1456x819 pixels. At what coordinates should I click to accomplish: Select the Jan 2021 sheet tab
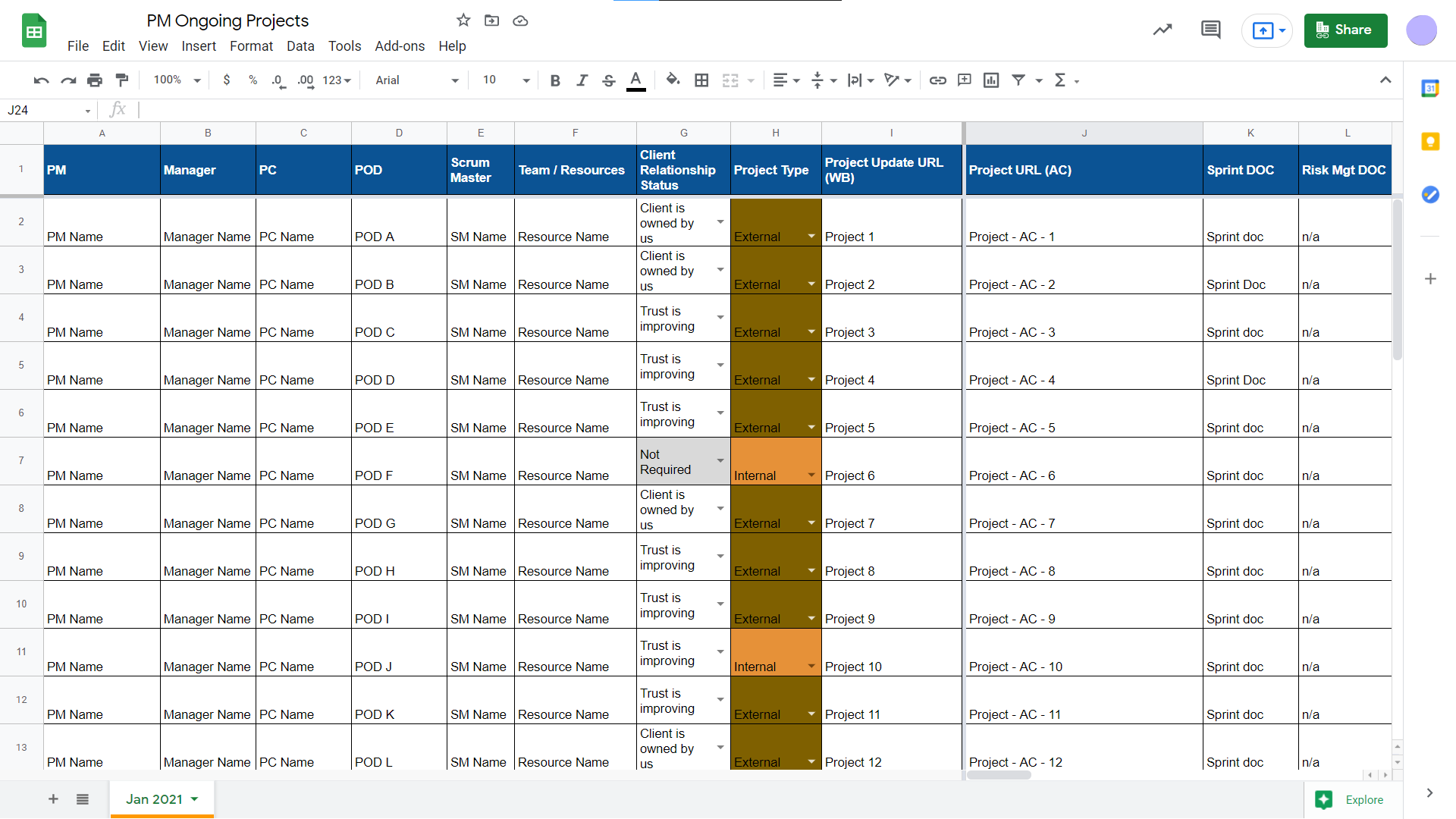click(155, 799)
